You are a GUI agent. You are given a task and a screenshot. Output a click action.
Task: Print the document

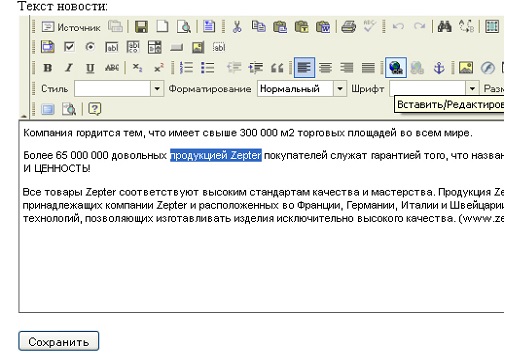(x=349, y=27)
